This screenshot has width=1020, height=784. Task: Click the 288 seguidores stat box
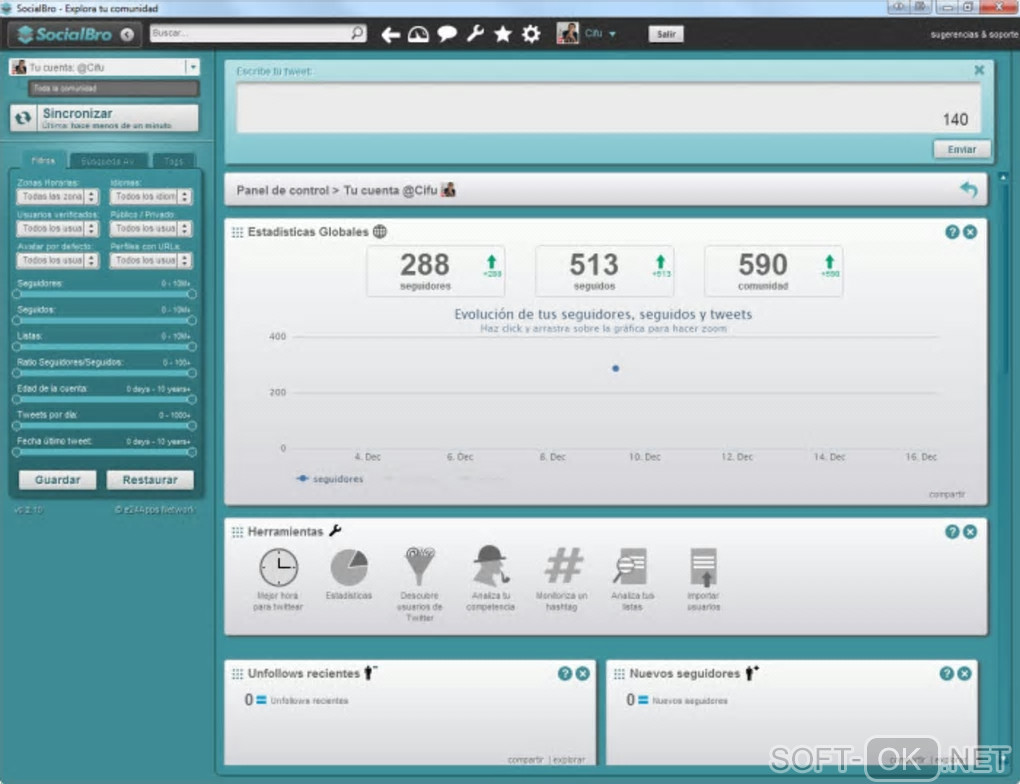[x=435, y=271]
